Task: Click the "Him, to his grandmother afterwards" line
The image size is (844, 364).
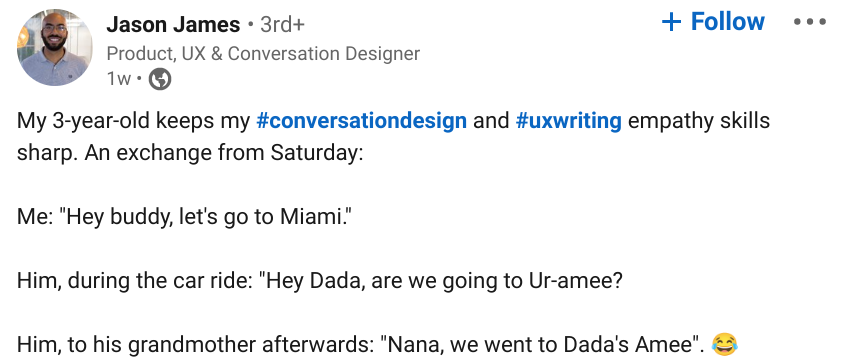Action: click(360, 345)
